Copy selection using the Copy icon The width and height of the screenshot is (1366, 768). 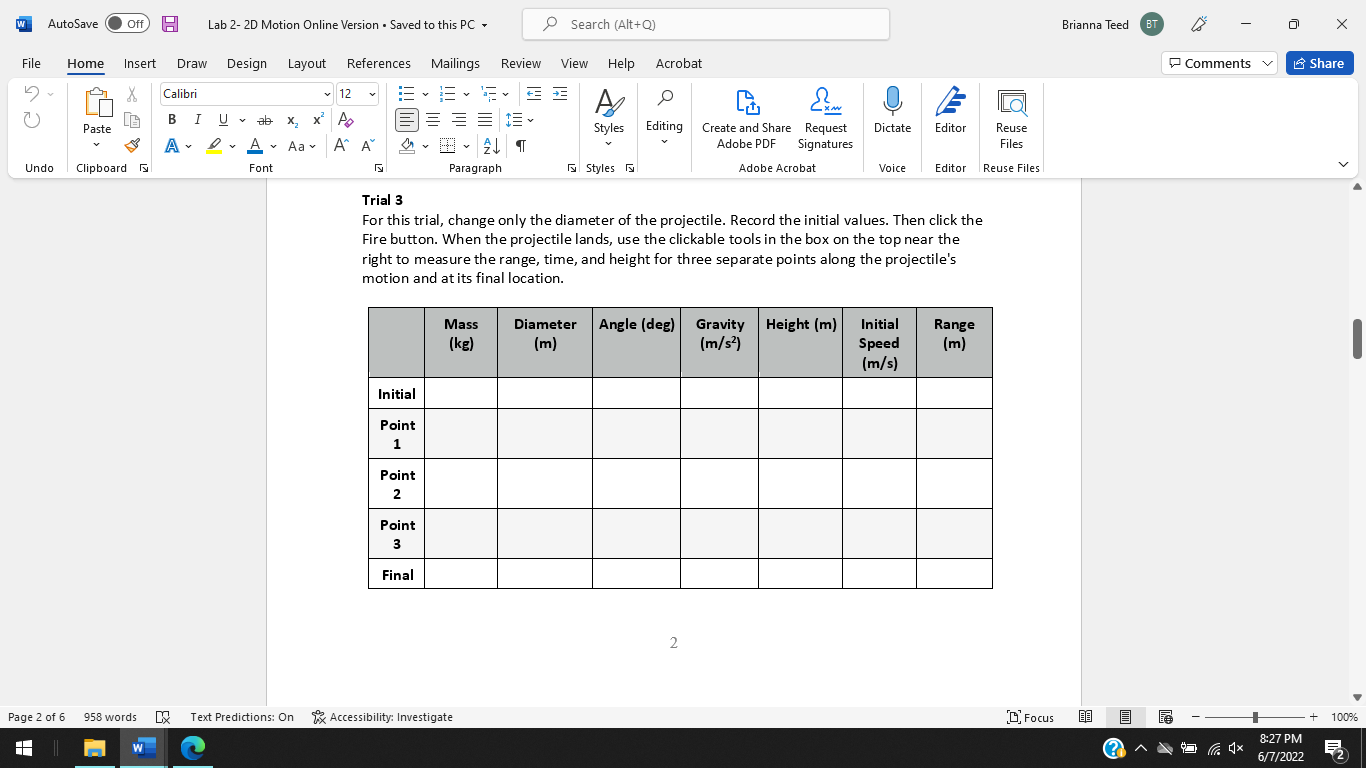click(131, 120)
